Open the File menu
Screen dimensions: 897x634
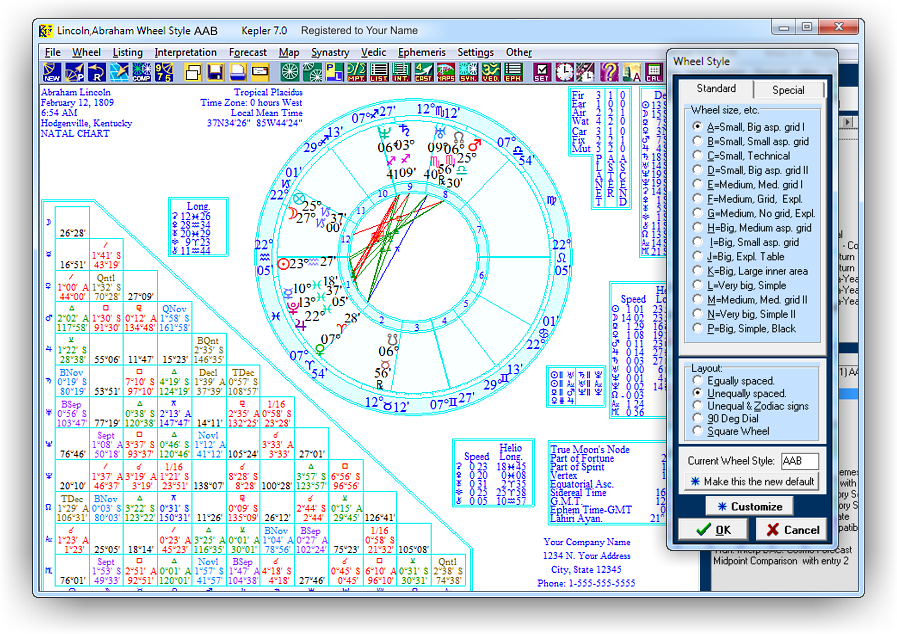pos(53,52)
